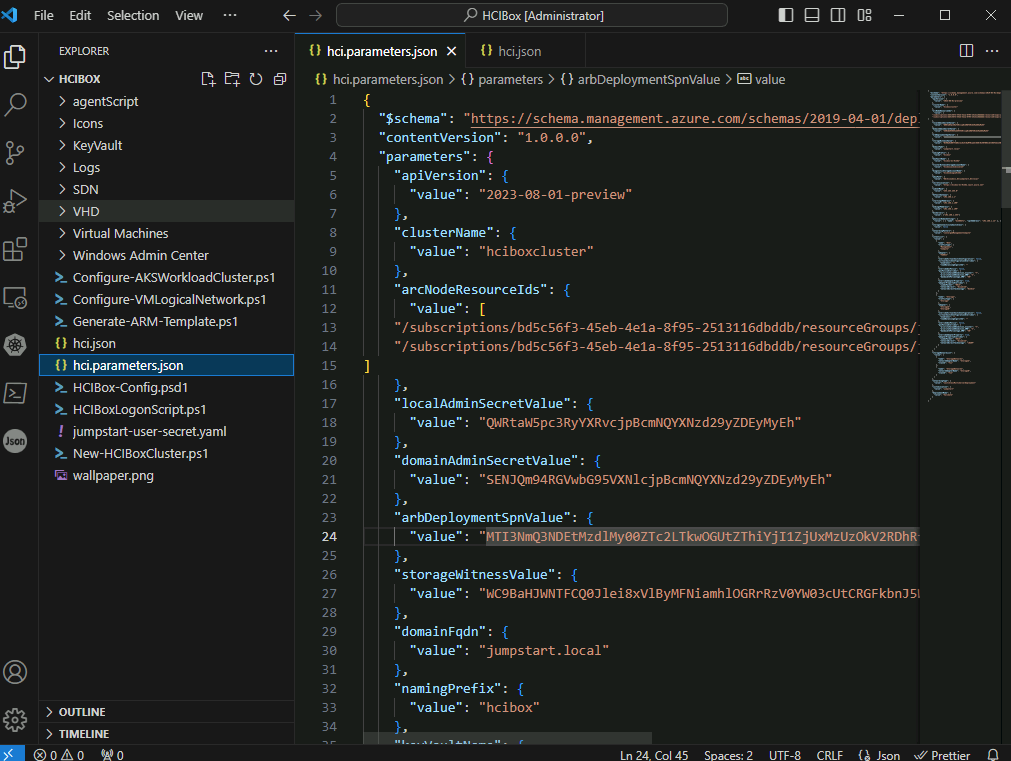Open editor more actions menu

tap(992, 51)
